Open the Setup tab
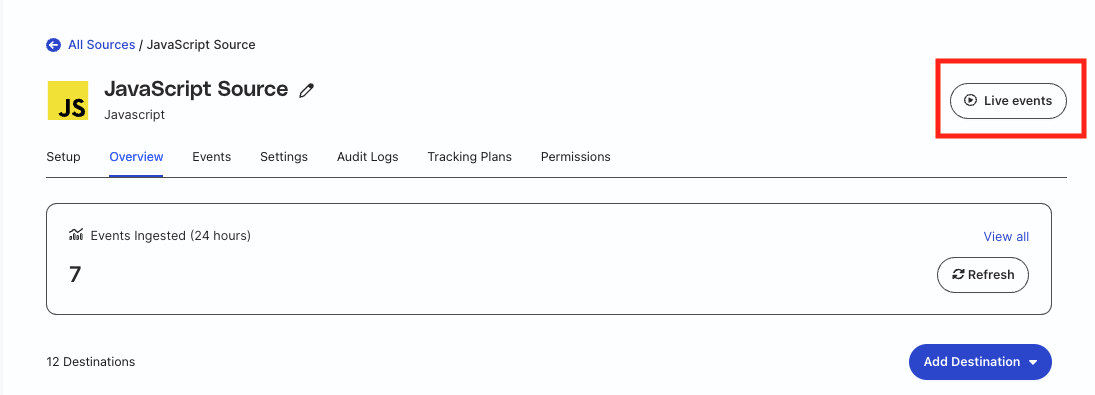 point(63,156)
